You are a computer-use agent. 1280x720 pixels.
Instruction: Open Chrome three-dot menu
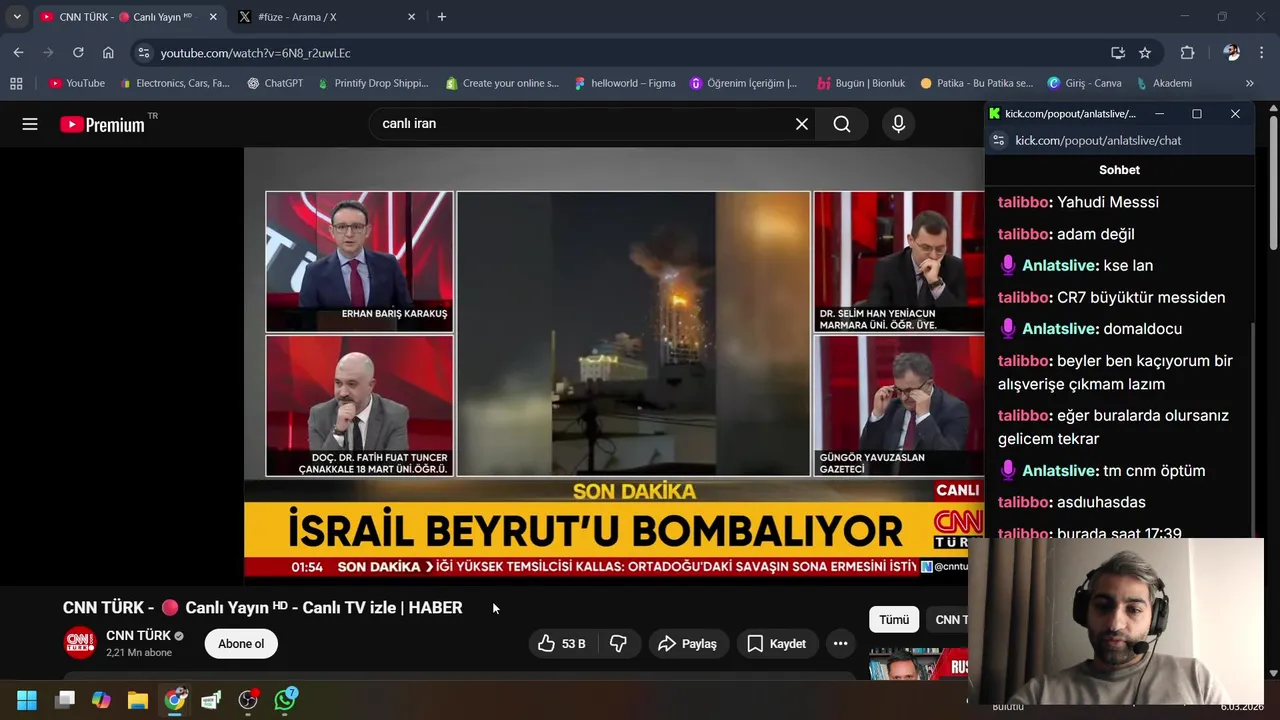pos(1261,53)
